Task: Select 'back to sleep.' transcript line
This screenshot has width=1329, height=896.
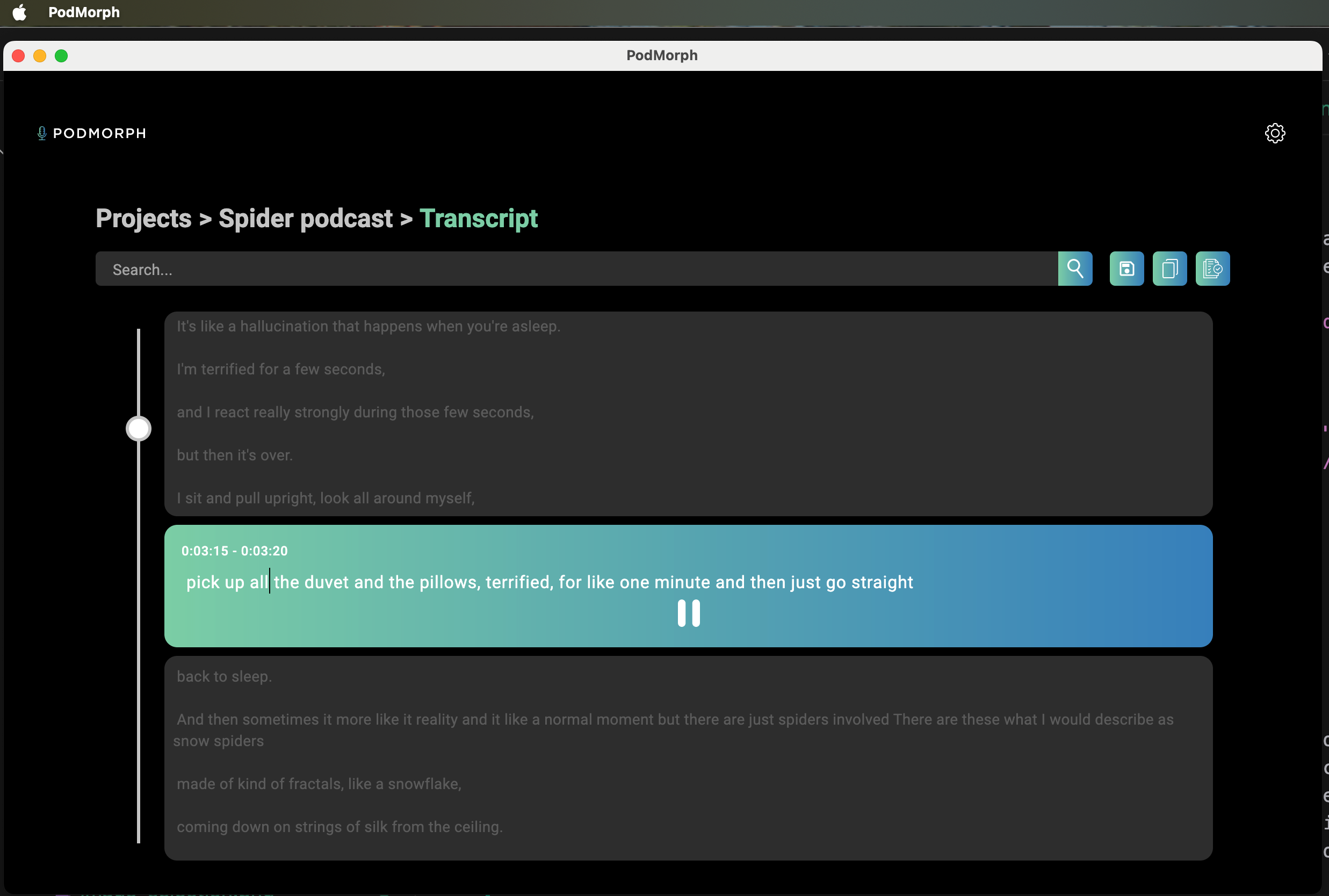Action: [x=224, y=677]
